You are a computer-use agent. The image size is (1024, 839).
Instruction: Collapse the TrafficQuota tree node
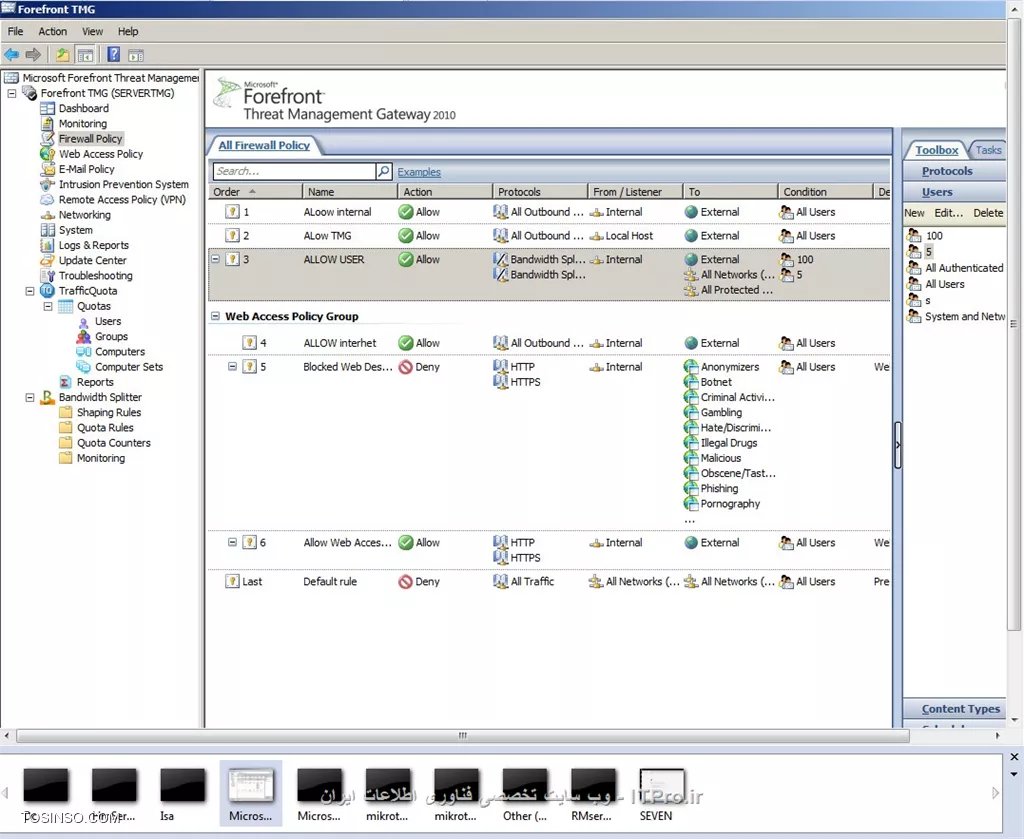(x=30, y=291)
